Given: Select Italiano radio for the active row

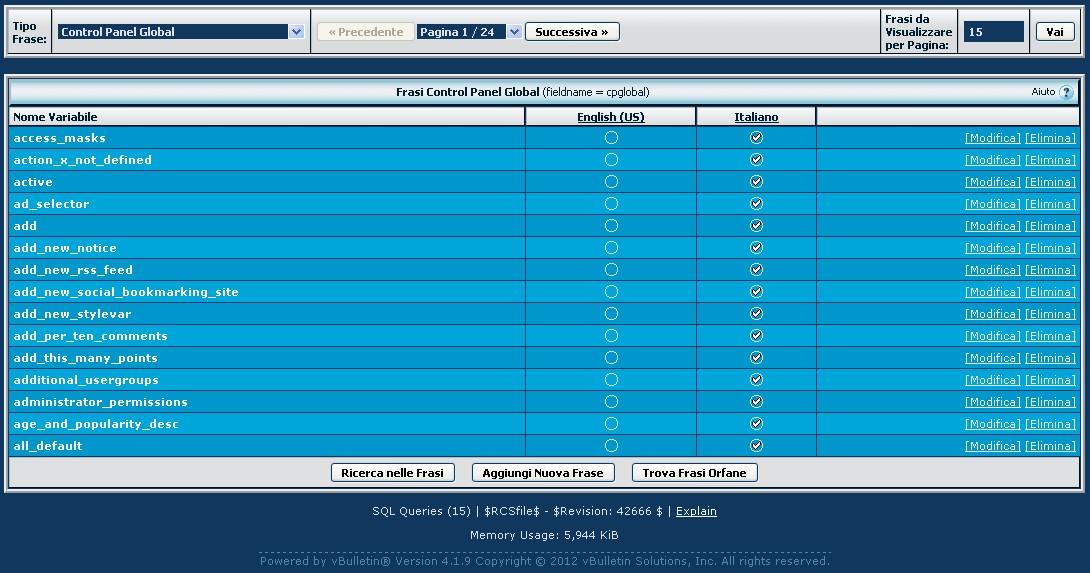Looking at the screenshot, I should click(x=756, y=182).
